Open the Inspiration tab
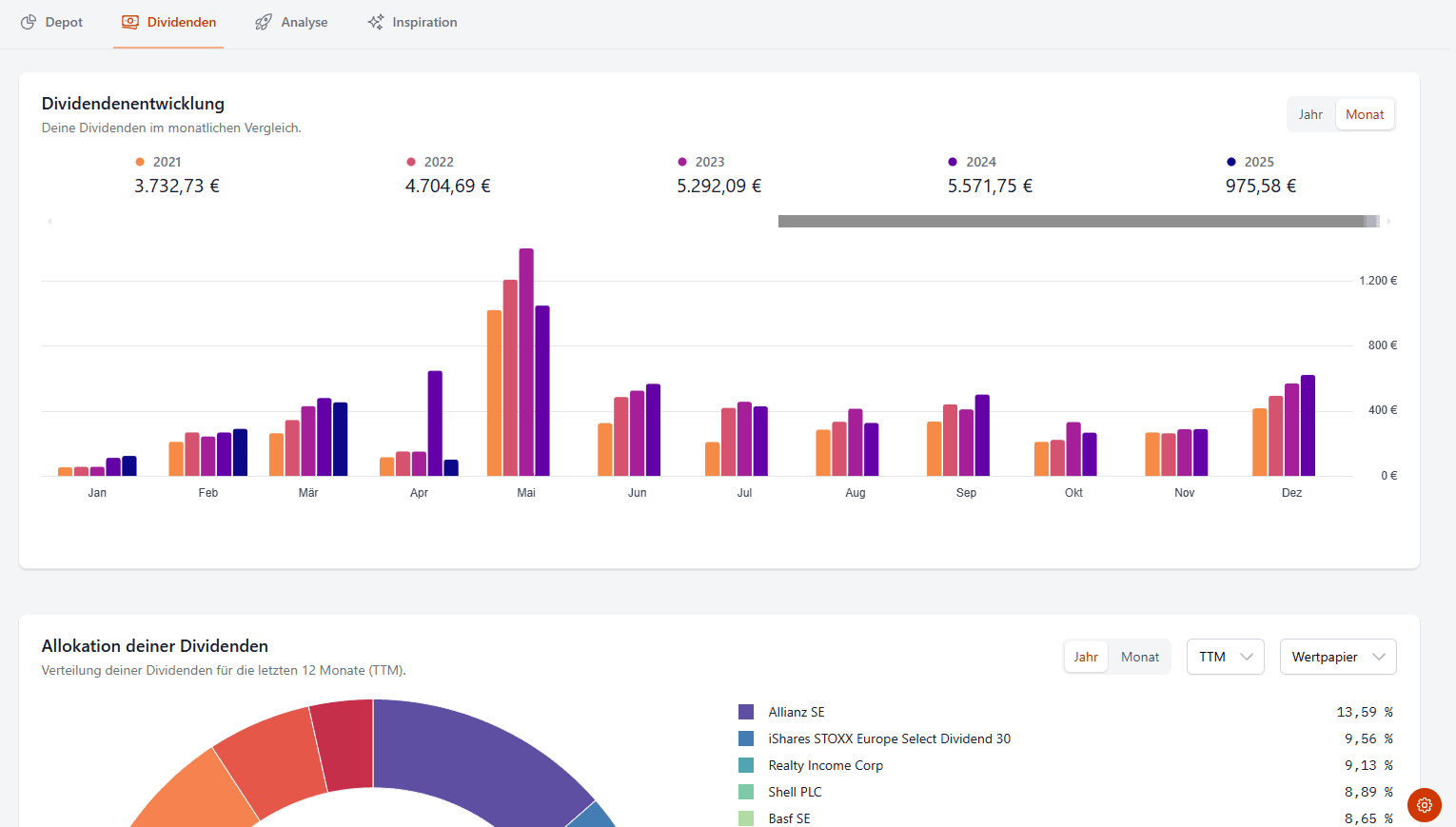Viewport: 1456px width, 827px height. pos(412,22)
